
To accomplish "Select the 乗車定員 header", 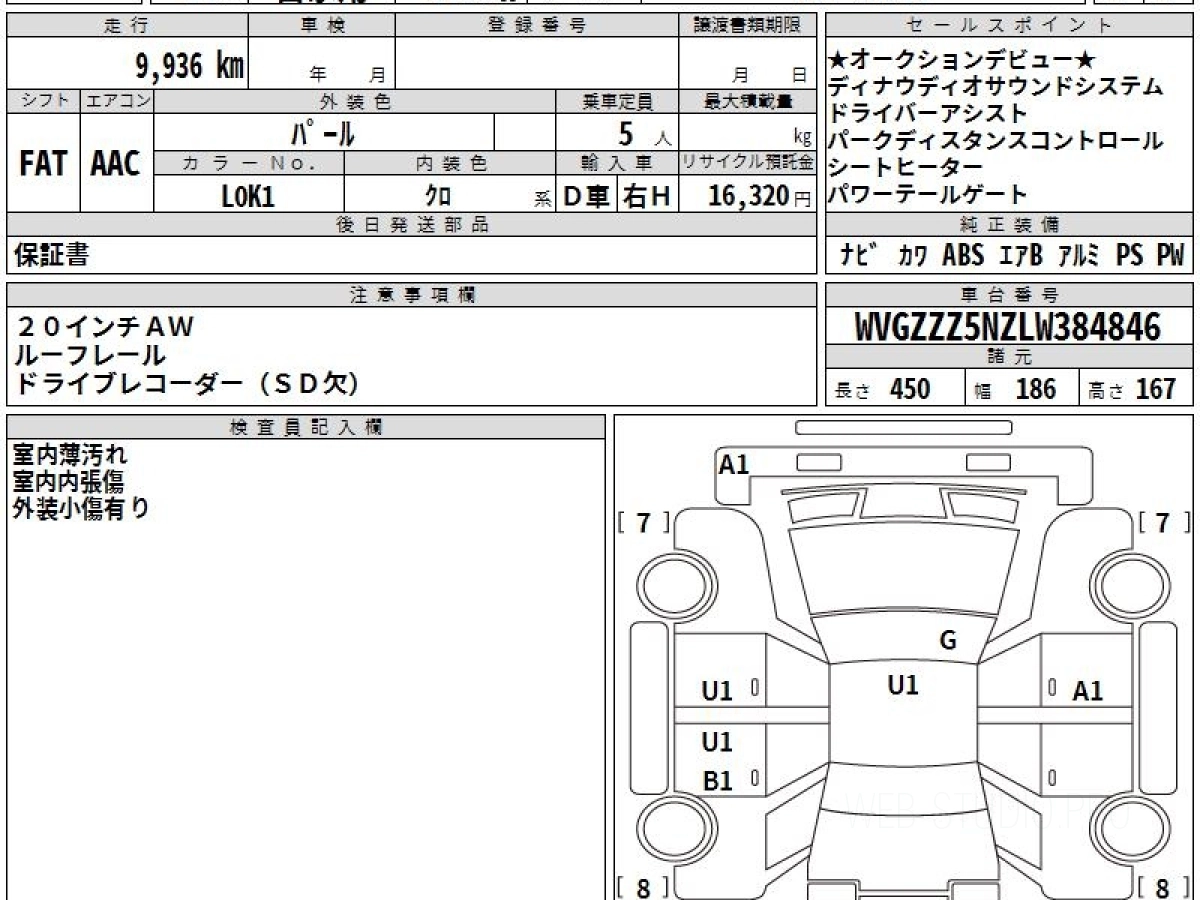I will click(x=618, y=101).
